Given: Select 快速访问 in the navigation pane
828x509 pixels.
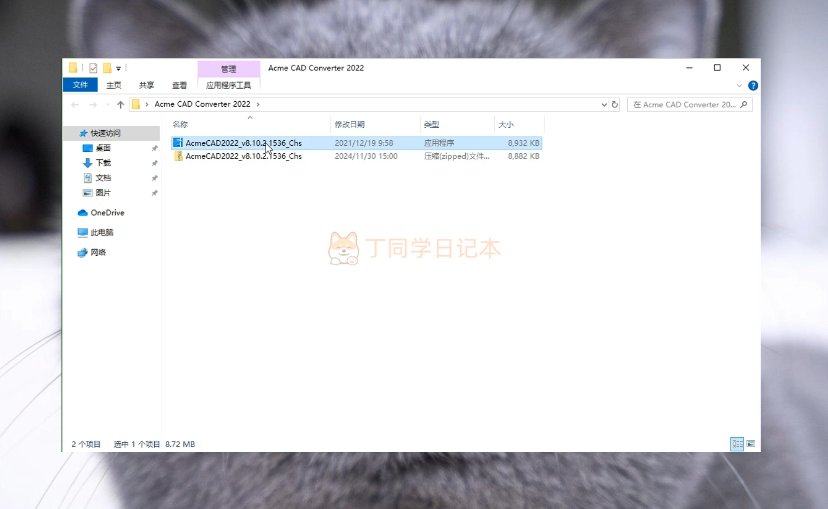Looking at the screenshot, I should (105, 133).
